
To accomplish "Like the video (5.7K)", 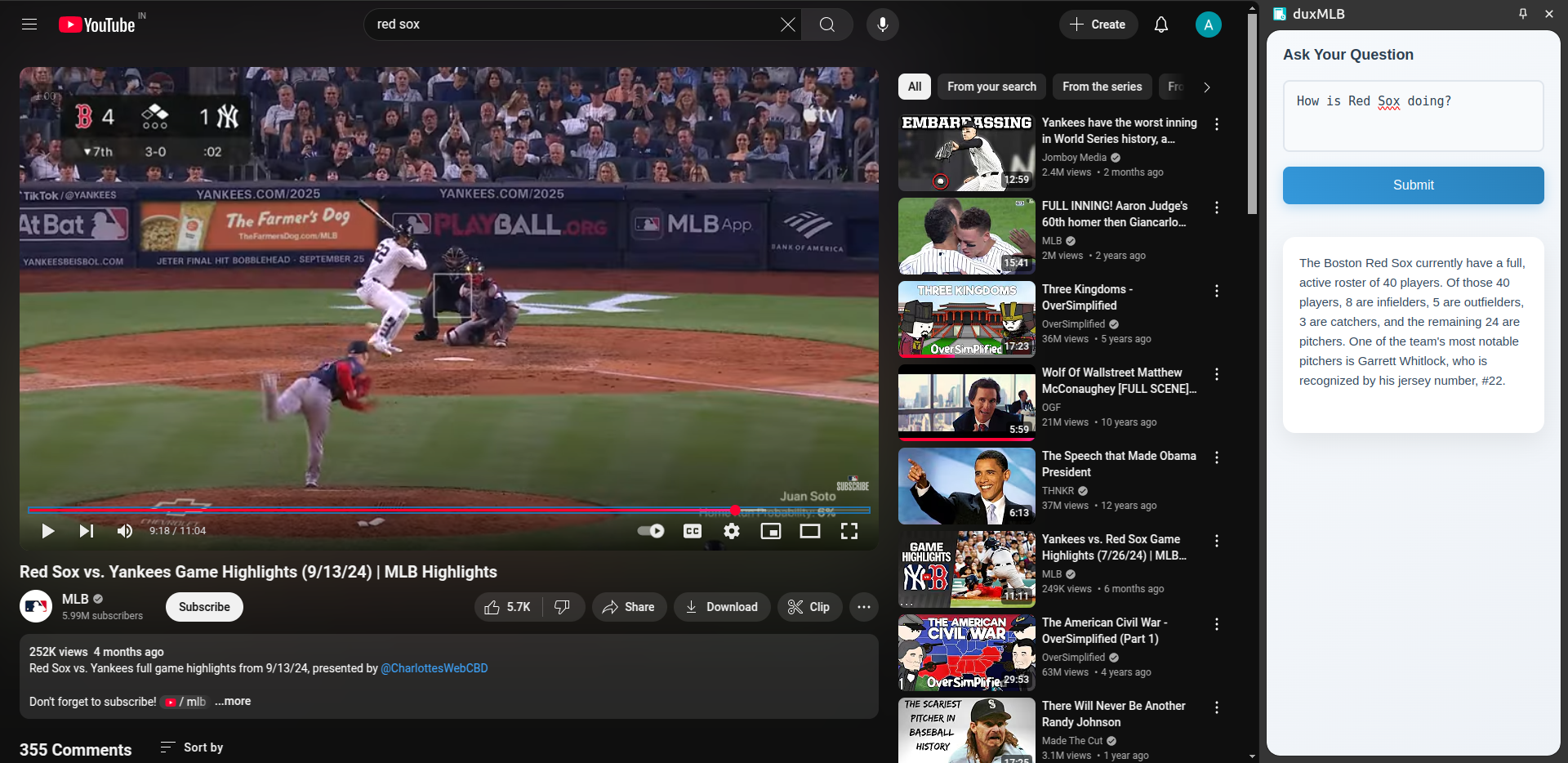I will pos(508,607).
